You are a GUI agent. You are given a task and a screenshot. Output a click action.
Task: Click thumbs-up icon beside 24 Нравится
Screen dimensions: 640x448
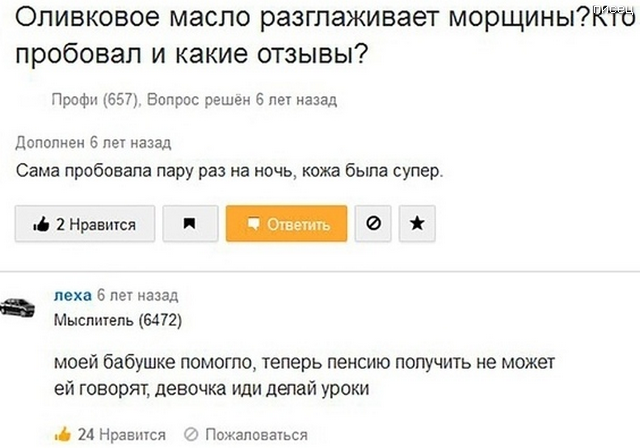62,434
